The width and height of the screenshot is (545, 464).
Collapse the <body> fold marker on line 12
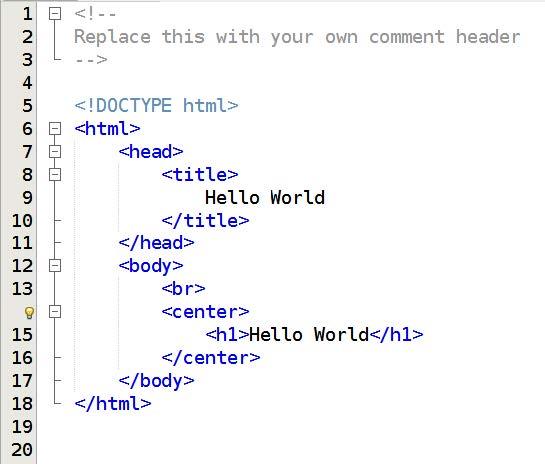(55, 266)
